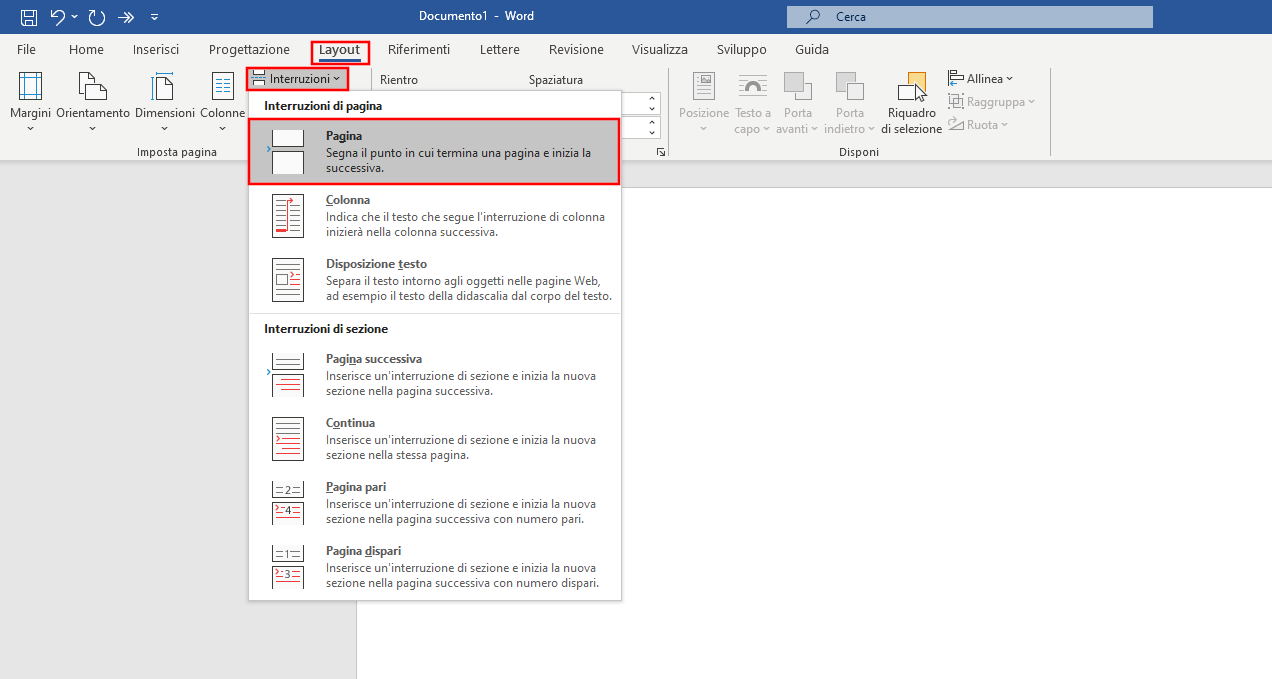The width and height of the screenshot is (1272, 679).
Task: Open Imposta pagina dialog launcher
Action: (x=660, y=152)
